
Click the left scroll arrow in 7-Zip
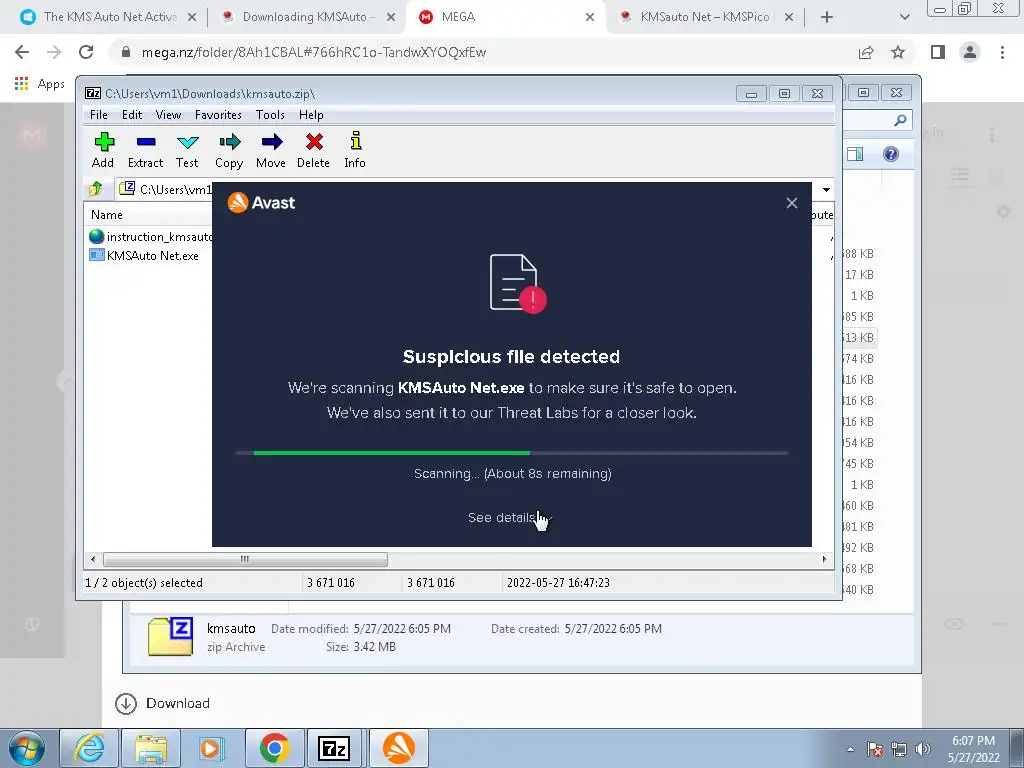coord(93,560)
